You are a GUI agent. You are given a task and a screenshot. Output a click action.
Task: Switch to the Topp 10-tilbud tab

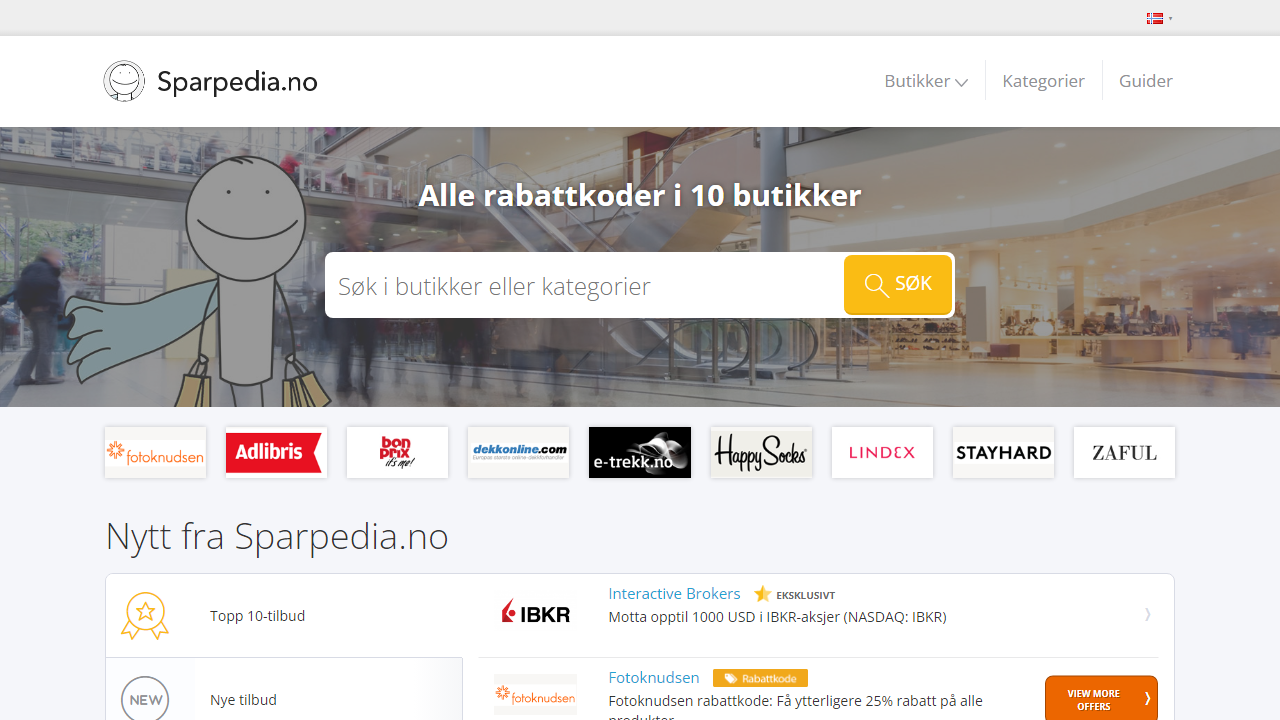pos(284,616)
